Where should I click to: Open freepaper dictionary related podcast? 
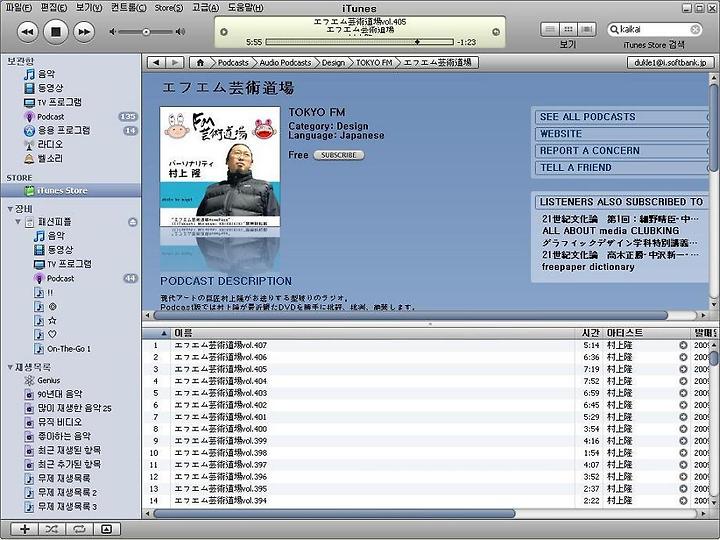(588, 267)
